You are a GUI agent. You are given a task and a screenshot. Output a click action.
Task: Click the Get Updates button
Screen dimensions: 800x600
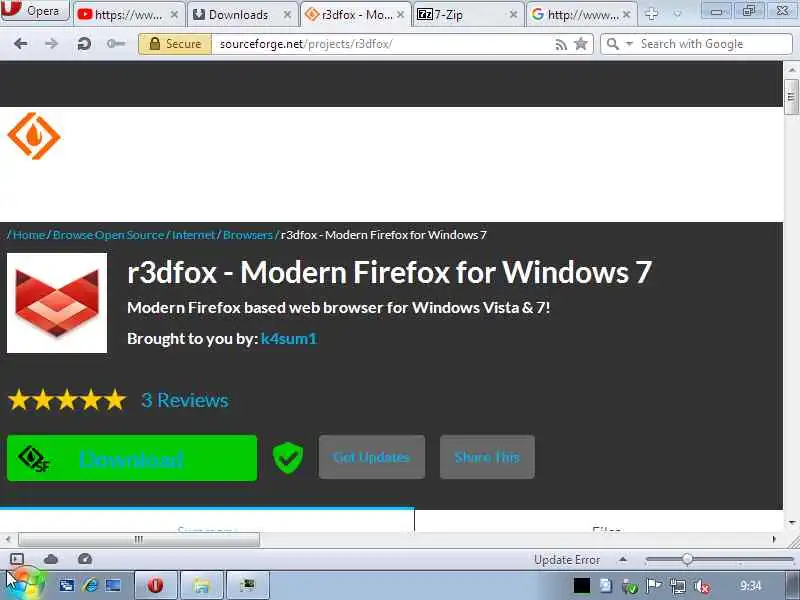click(x=371, y=457)
